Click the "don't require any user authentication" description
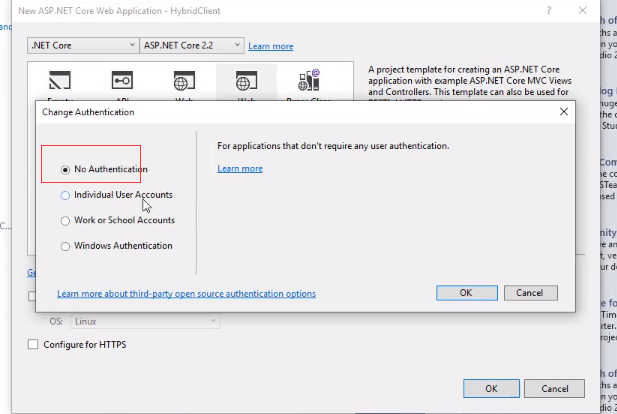 click(x=333, y=146)
